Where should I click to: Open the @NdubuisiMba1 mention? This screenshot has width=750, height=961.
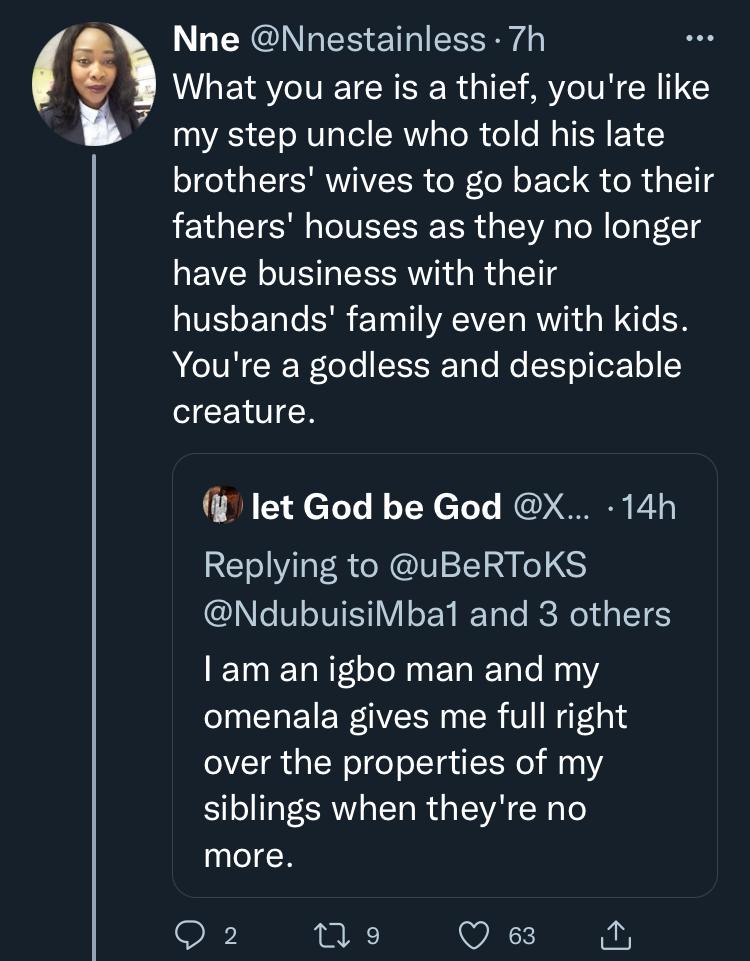pos(332,613)
